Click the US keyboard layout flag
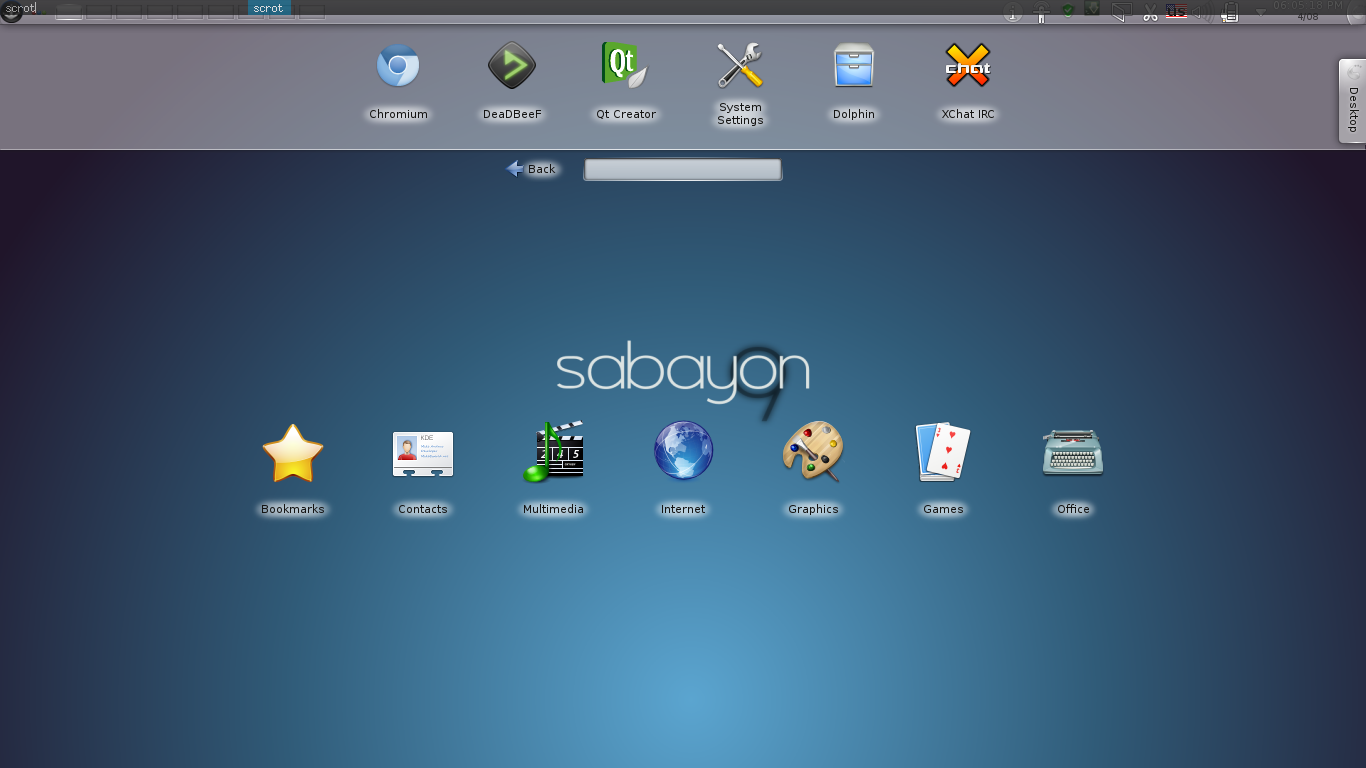 pyautogui.click(x=1177, y=12)
